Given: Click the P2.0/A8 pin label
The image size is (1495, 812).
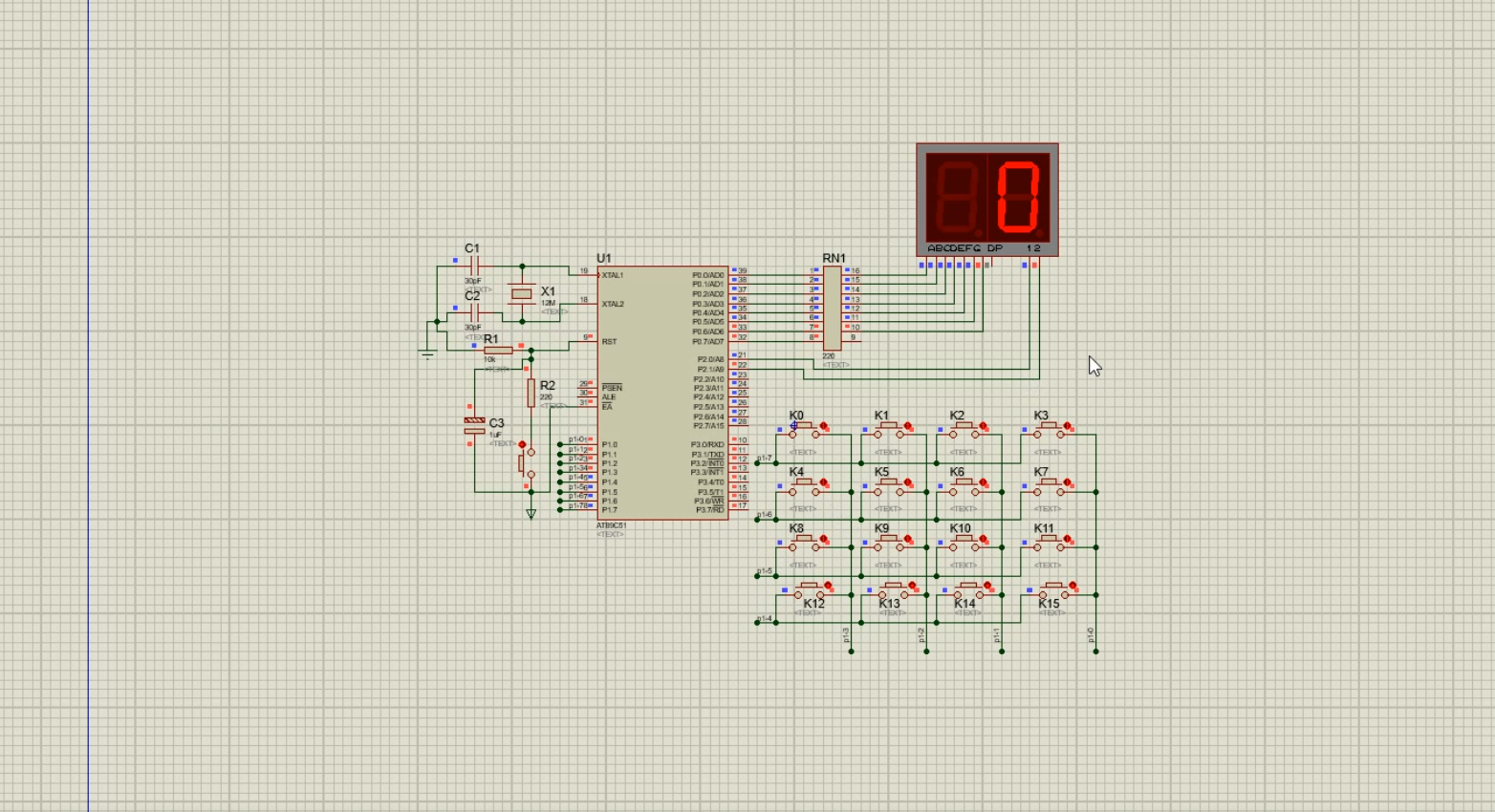Looking at the screenshot, I should [x=710, y=359].
